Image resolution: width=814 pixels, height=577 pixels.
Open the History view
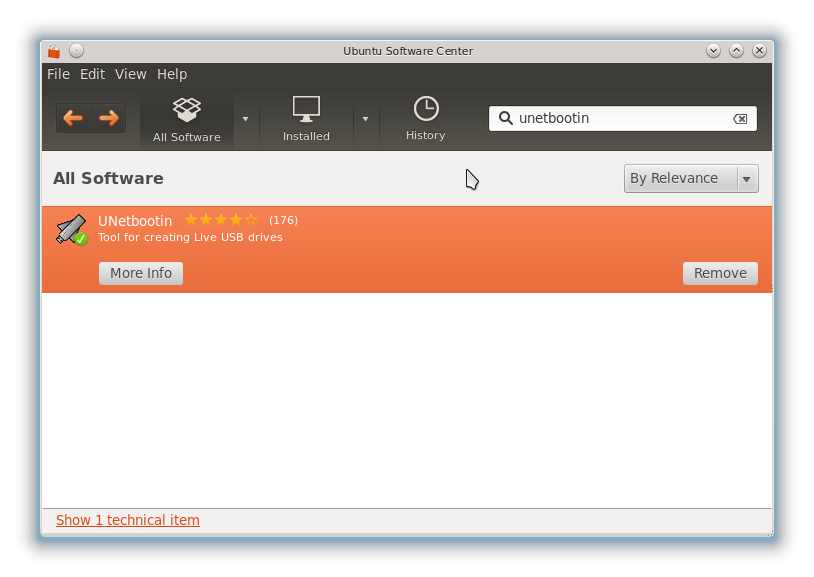coord(426,119)
